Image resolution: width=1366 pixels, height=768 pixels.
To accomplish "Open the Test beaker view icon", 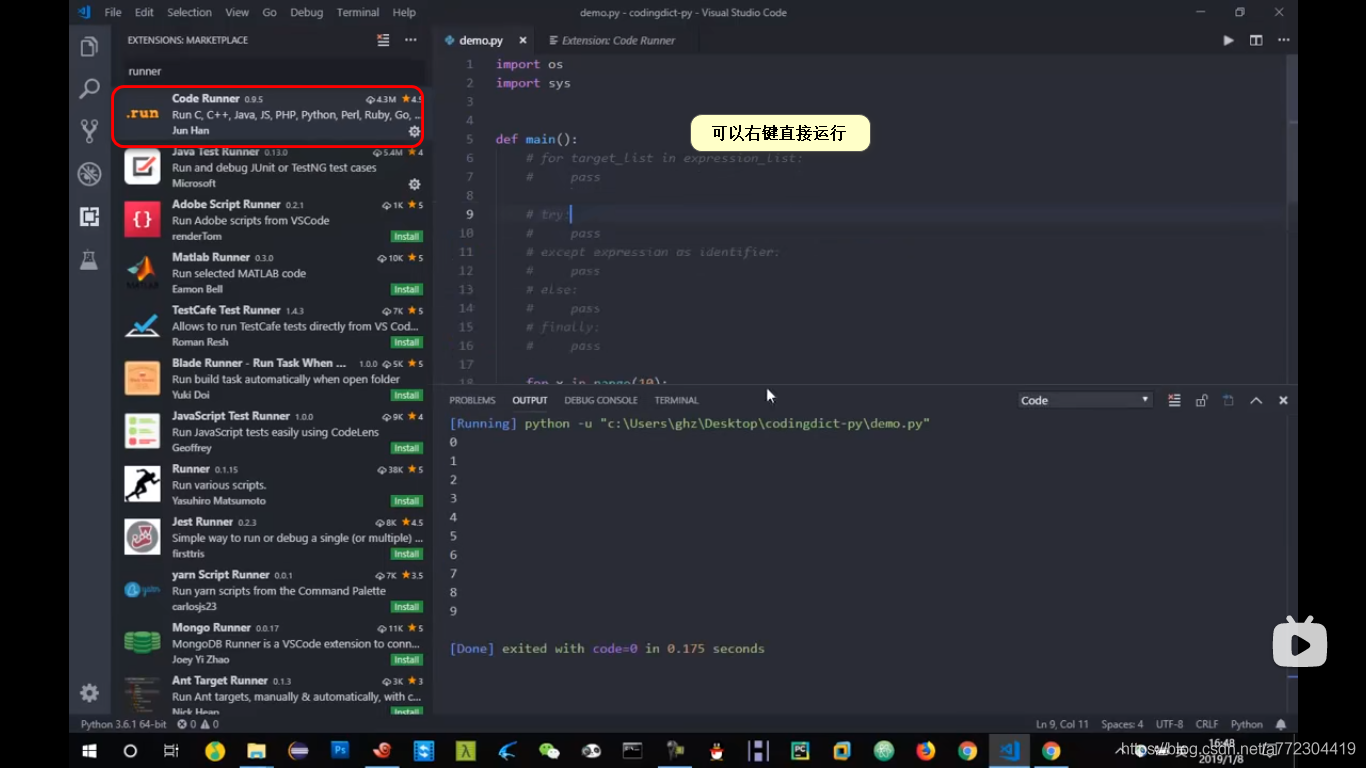I will pos(90,259).
